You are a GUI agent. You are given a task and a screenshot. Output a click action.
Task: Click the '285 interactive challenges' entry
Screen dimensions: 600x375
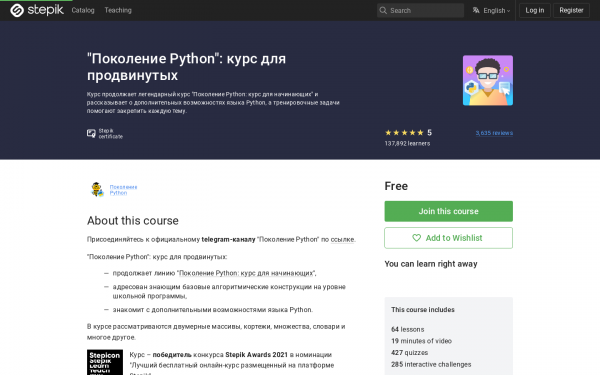pyautogui.click(x=431, y=364)
